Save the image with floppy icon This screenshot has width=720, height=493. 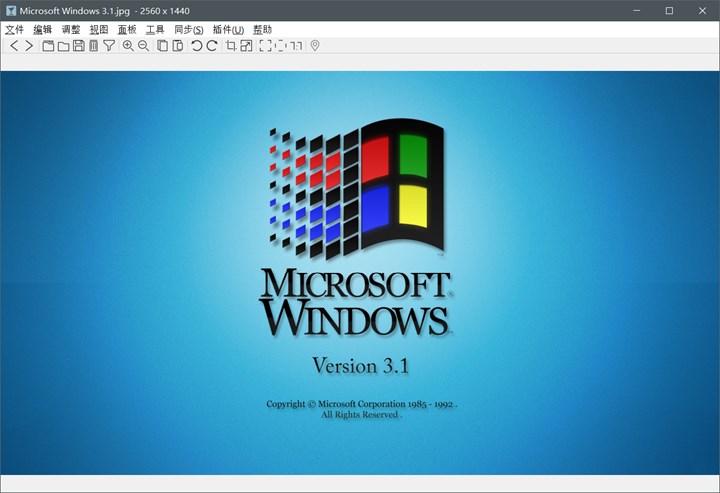click(x=79, y=45)
